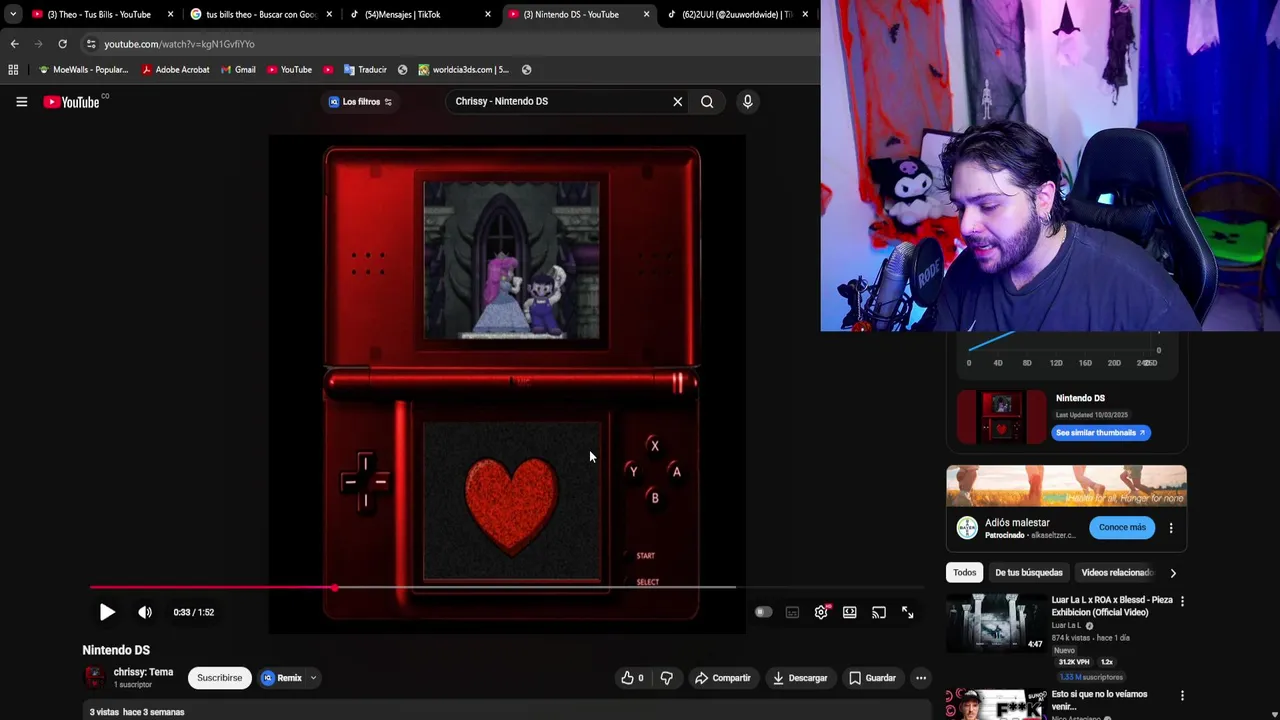Save the video with Guardar
Image resolution: width=1280 pixels, height=720 pixels.
(873, 678)
